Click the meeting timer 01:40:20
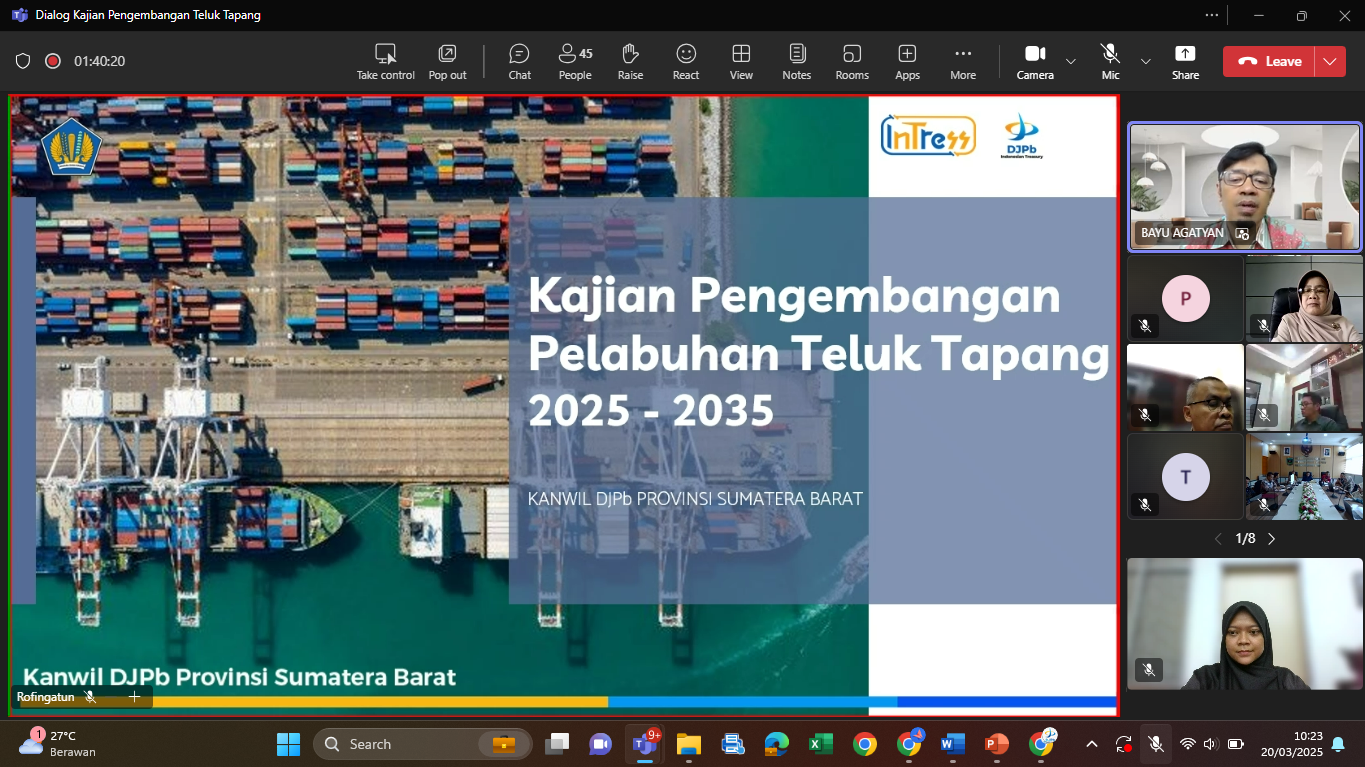This screenshot has width=1365, height=767. pos(99,61)
